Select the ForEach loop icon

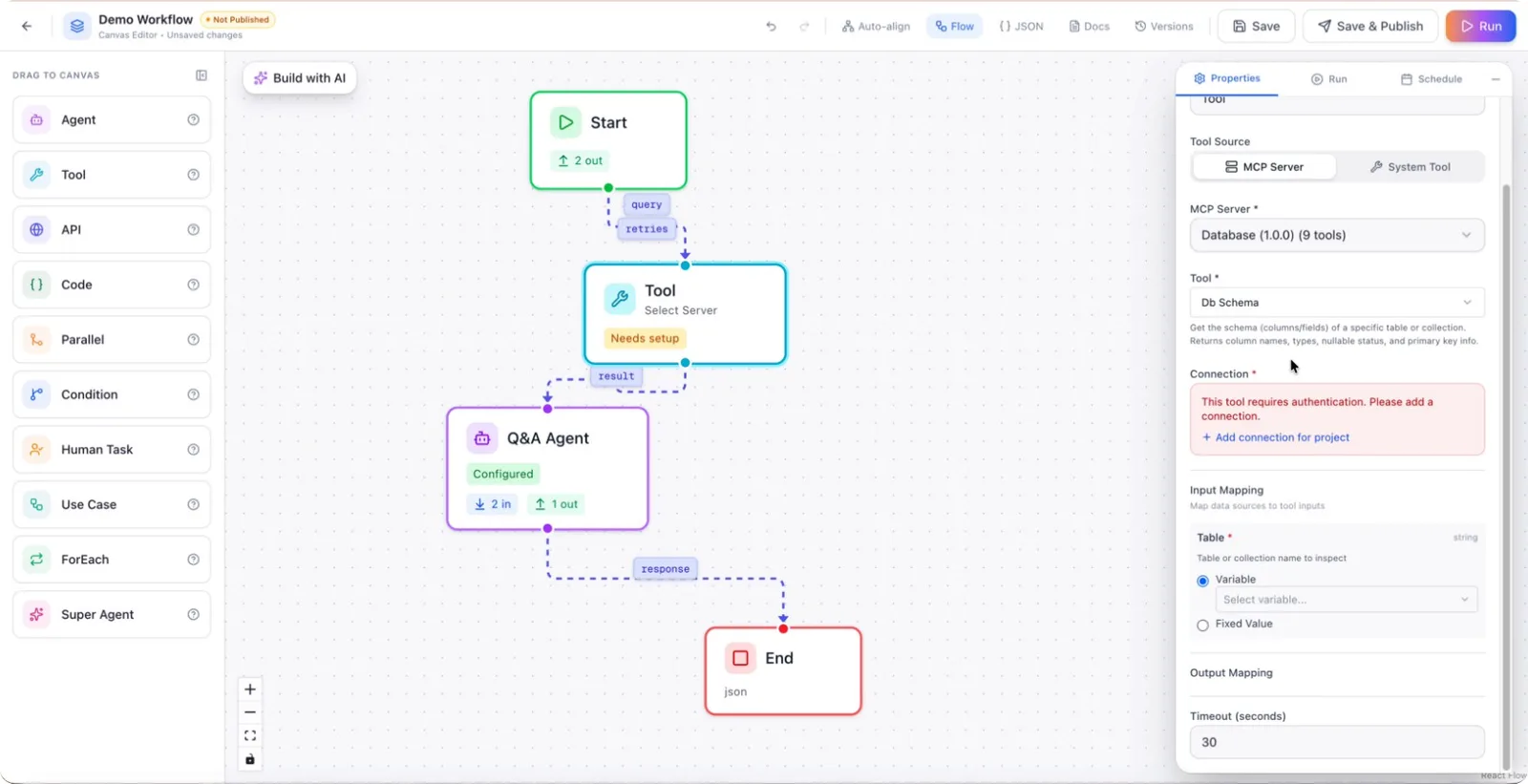(36, 560)
